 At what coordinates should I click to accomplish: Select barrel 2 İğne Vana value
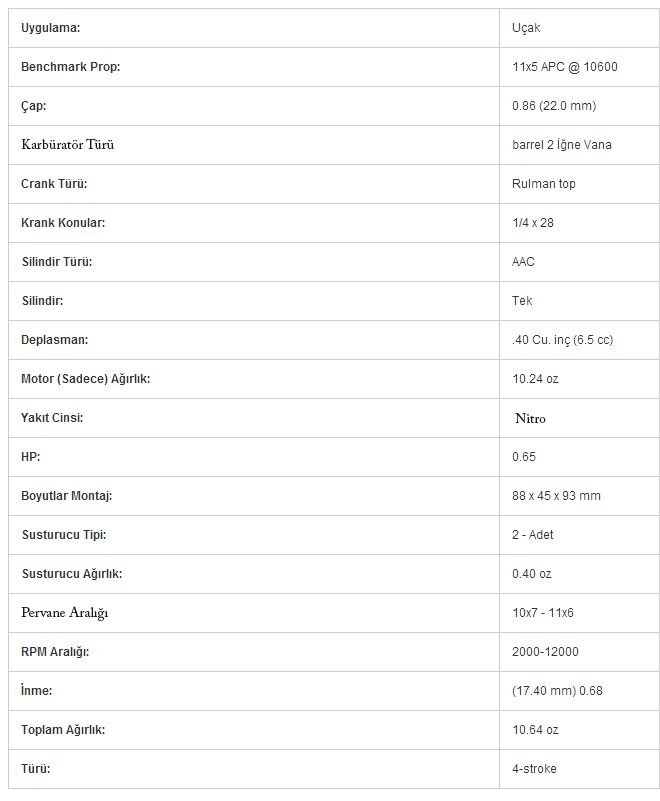point(561,145)
